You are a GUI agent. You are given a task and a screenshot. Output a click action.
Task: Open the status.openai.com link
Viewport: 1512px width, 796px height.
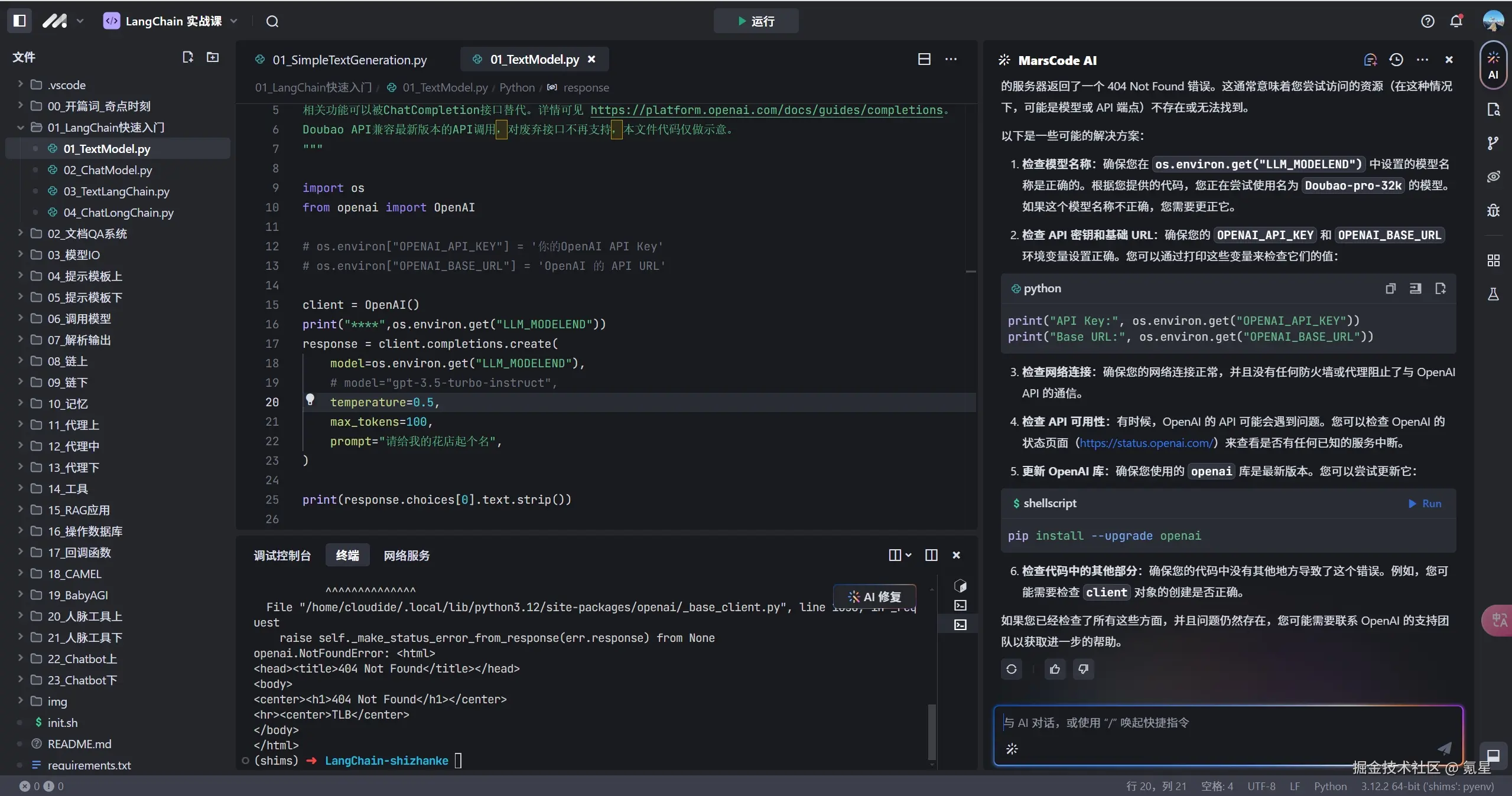[1146, 443]
